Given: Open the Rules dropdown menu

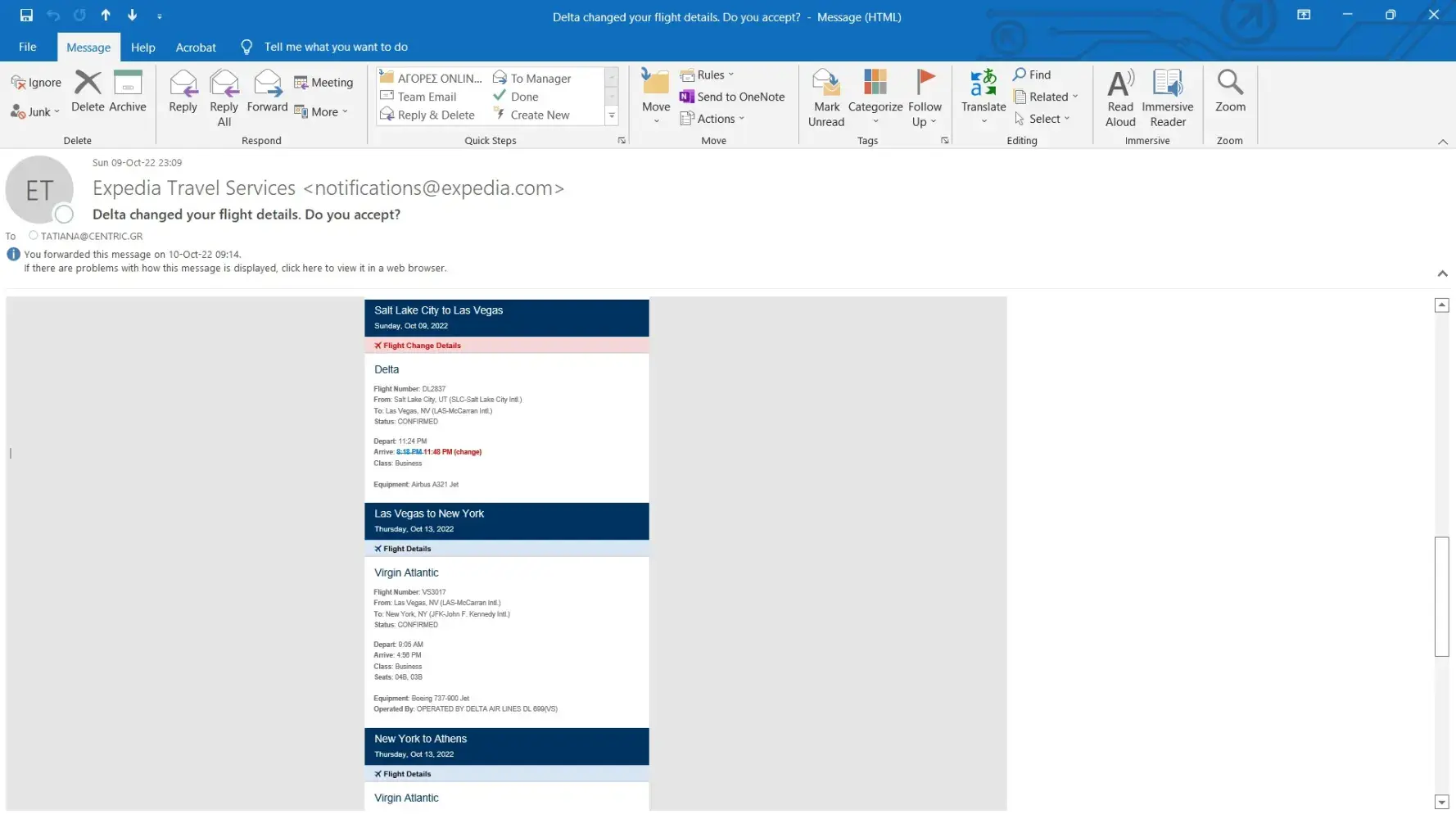Looking at the screenshot, I should [x=708, y=75].
